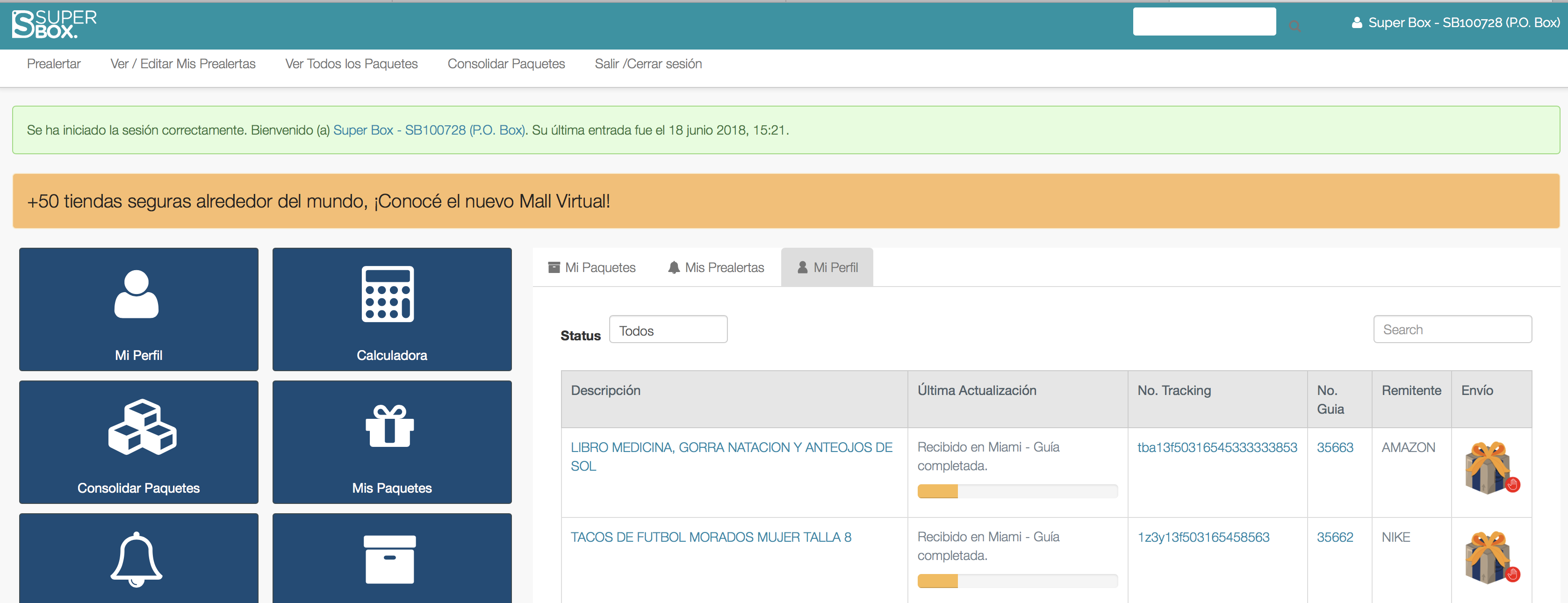The image size is (1568, 603).
Task: Switch to the Mi Perfil tab
Action: pos(827,267)
